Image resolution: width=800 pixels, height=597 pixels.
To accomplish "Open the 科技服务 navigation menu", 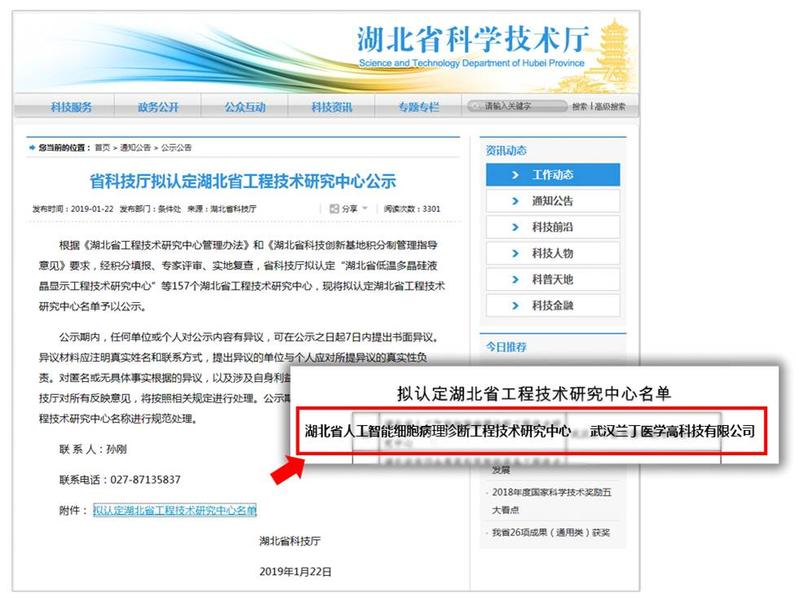I will [71, 107].
